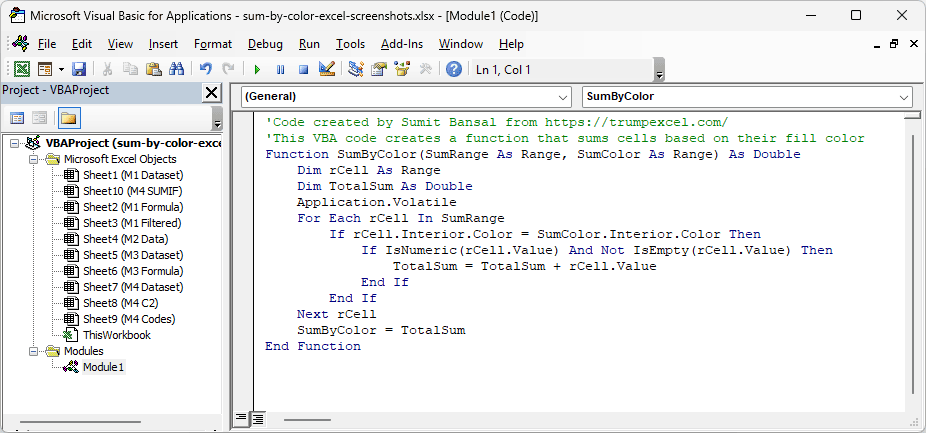Click the Save workbook toolbar icon

pyautogui.click(x=79, y=70)
